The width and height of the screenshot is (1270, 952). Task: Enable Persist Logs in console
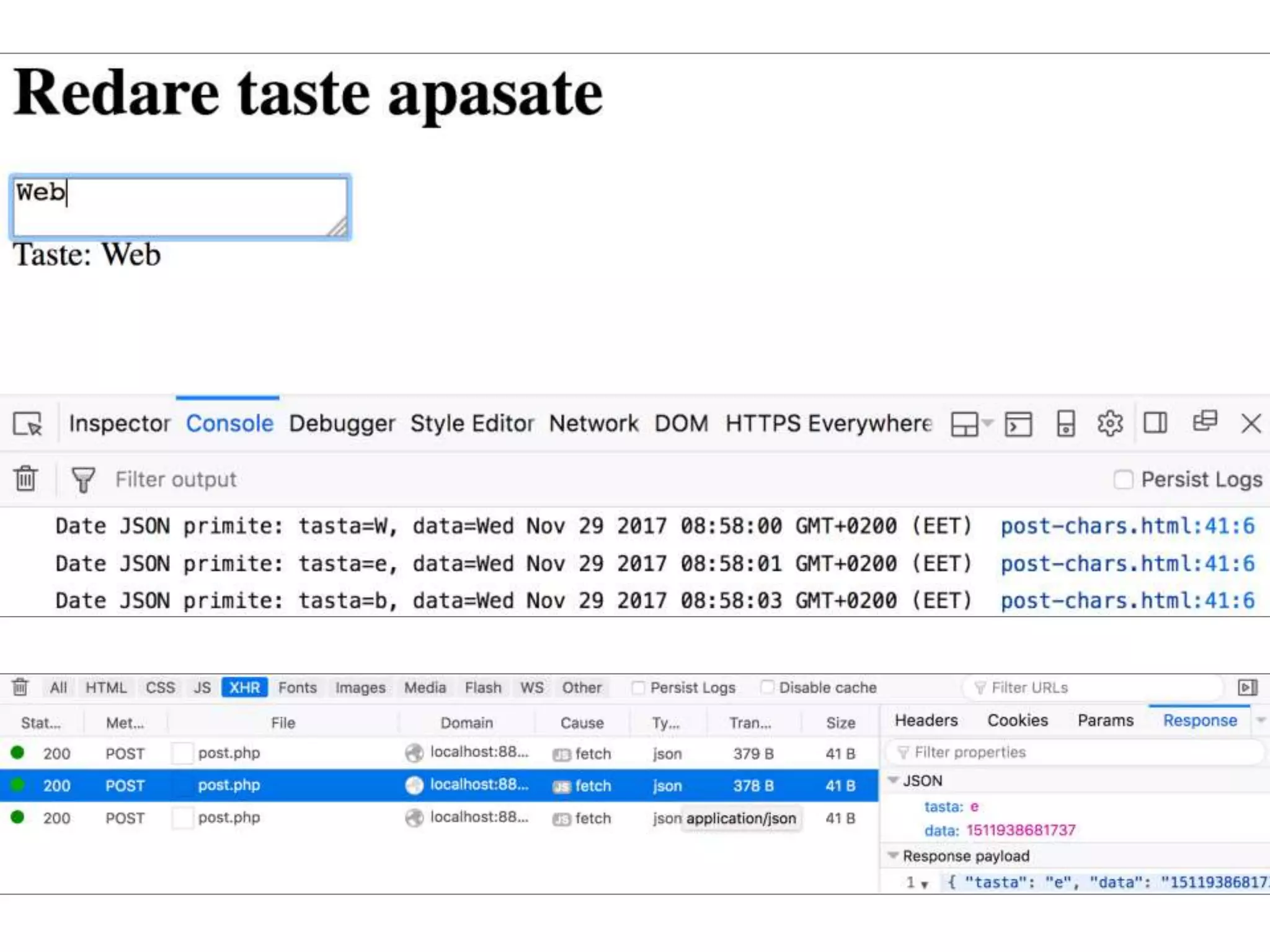click(1123, 479)
